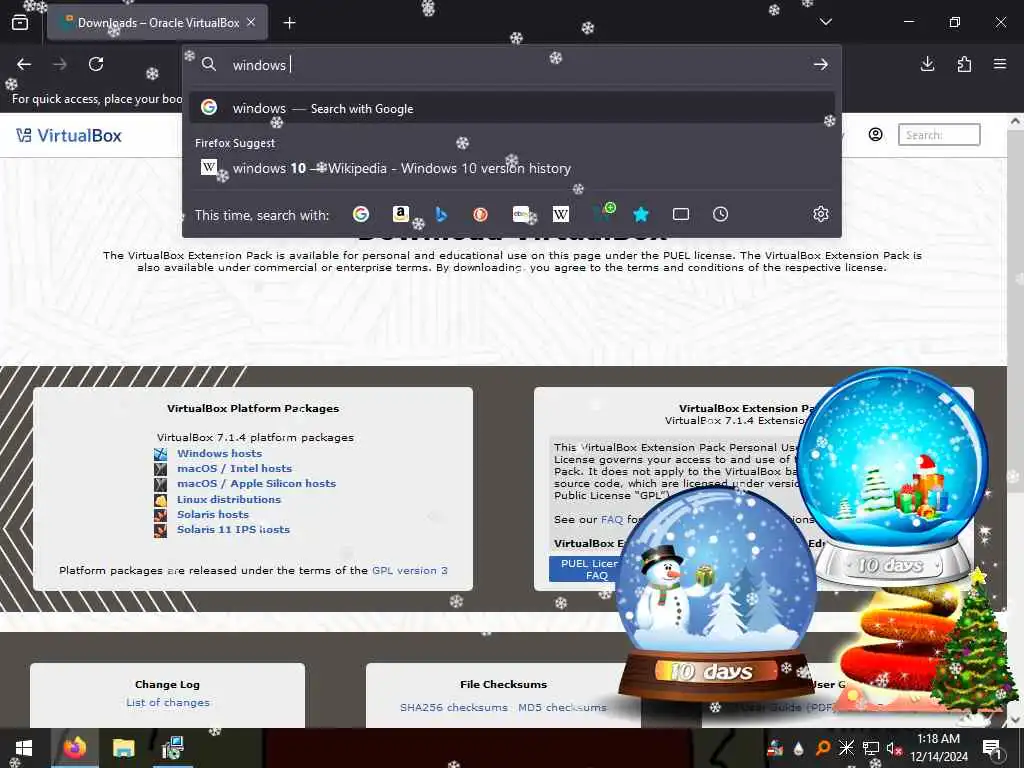This screenshot has width=1024, height=768.
Task: Open Linux distributions link
Action: pos(229,499)
